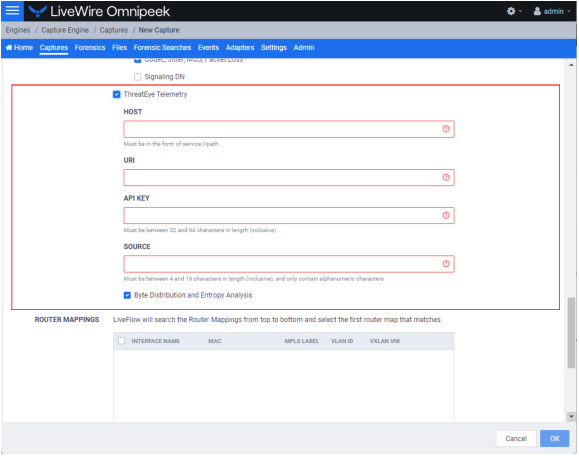Open the Captures tab
579x456 pixels.
point(54,48)
